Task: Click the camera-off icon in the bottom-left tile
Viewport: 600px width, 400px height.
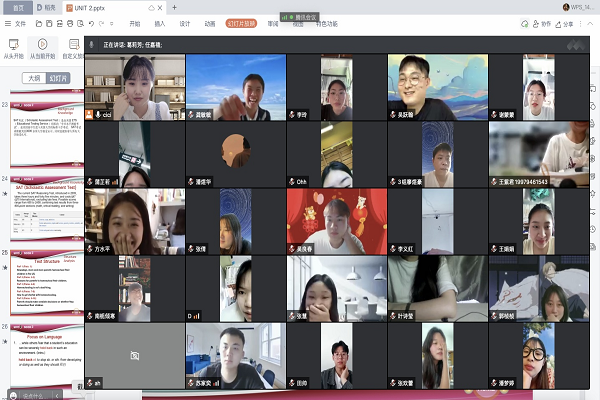Action: pyautogui.click(x=134, y=355)
